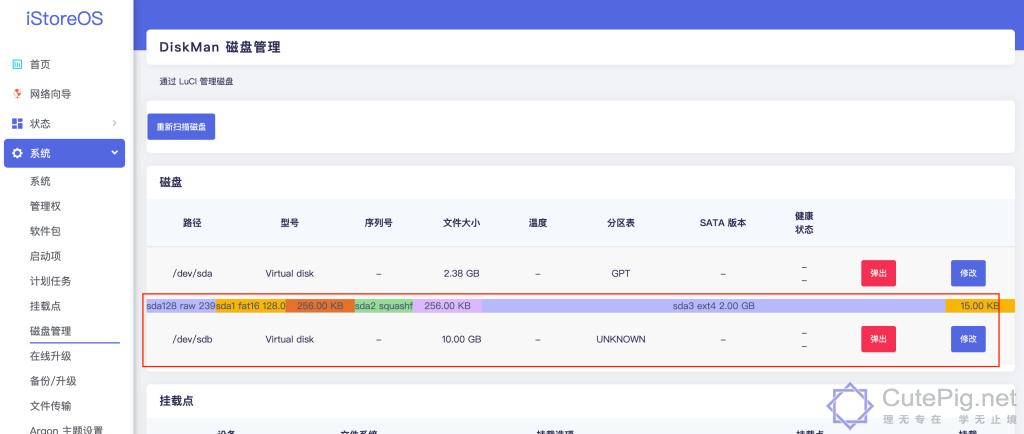
Task: Click the 系统 gear icon
Action: [x=18, y=153]
